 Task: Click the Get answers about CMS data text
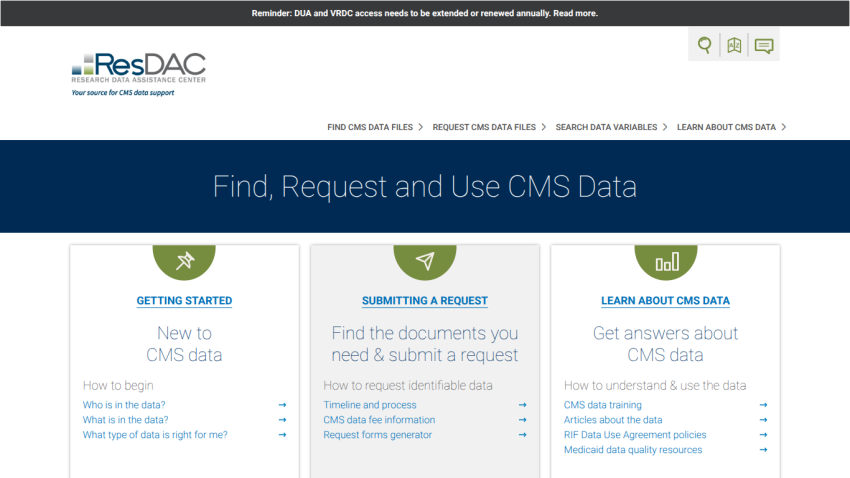click(x=666, y=344)
